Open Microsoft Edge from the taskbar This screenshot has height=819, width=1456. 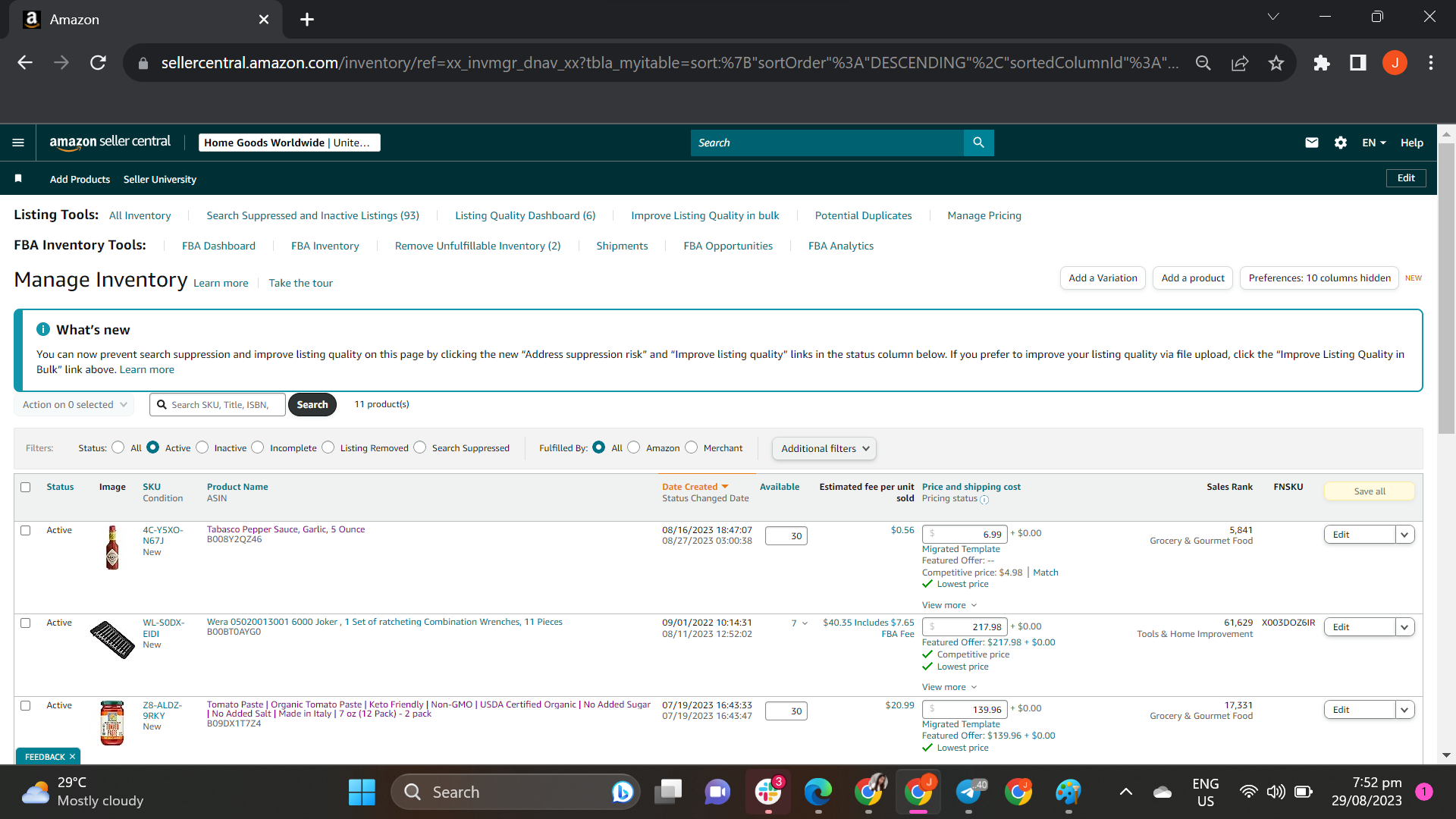point(818,792)
